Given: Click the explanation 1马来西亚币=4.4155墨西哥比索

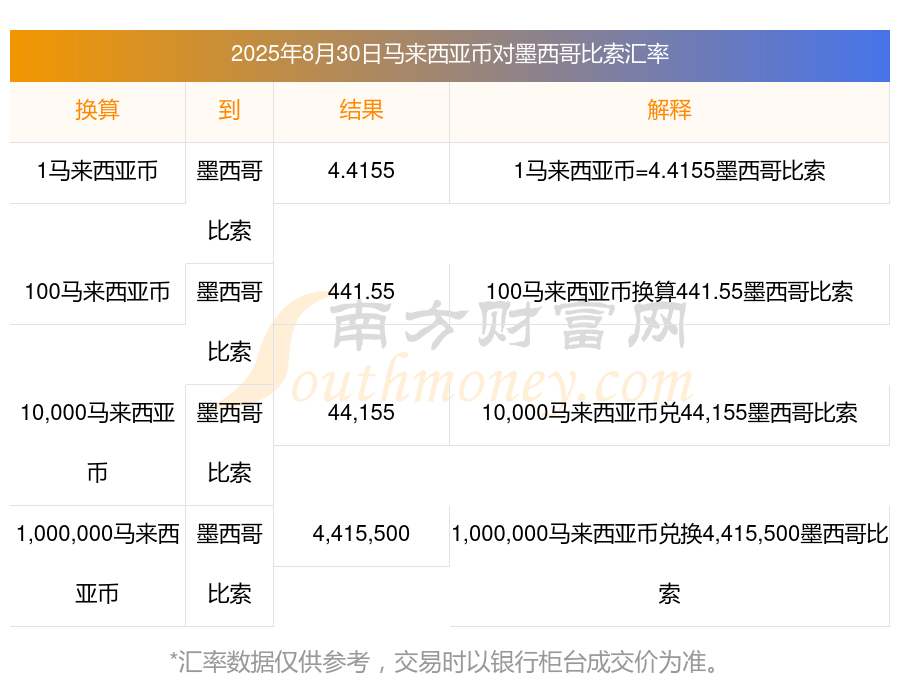Looking at the screenshot, I should [669, 171].
